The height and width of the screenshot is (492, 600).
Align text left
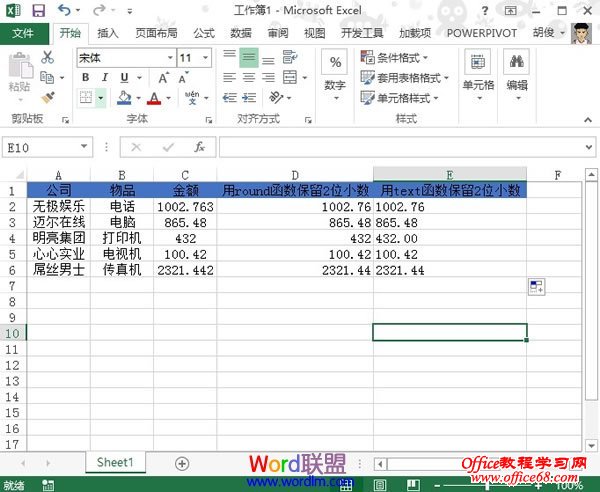(x=229, y=78)
